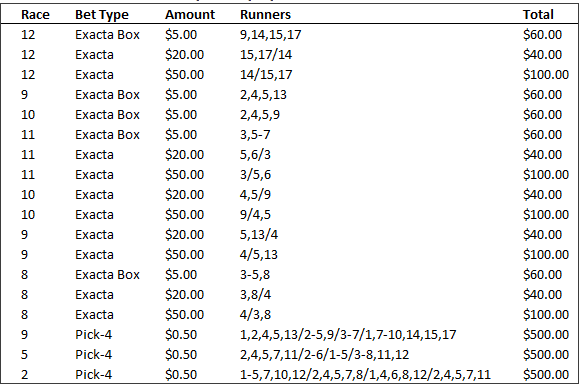Click $500.00 total in race 2 row

tap(546, 374)
